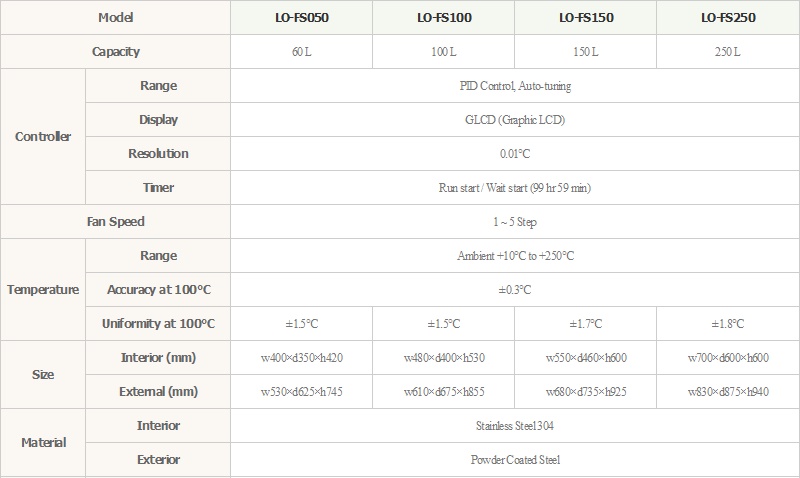
Task: Click the Stainless Steel 304 interior material
Action: tap(515, 426)
